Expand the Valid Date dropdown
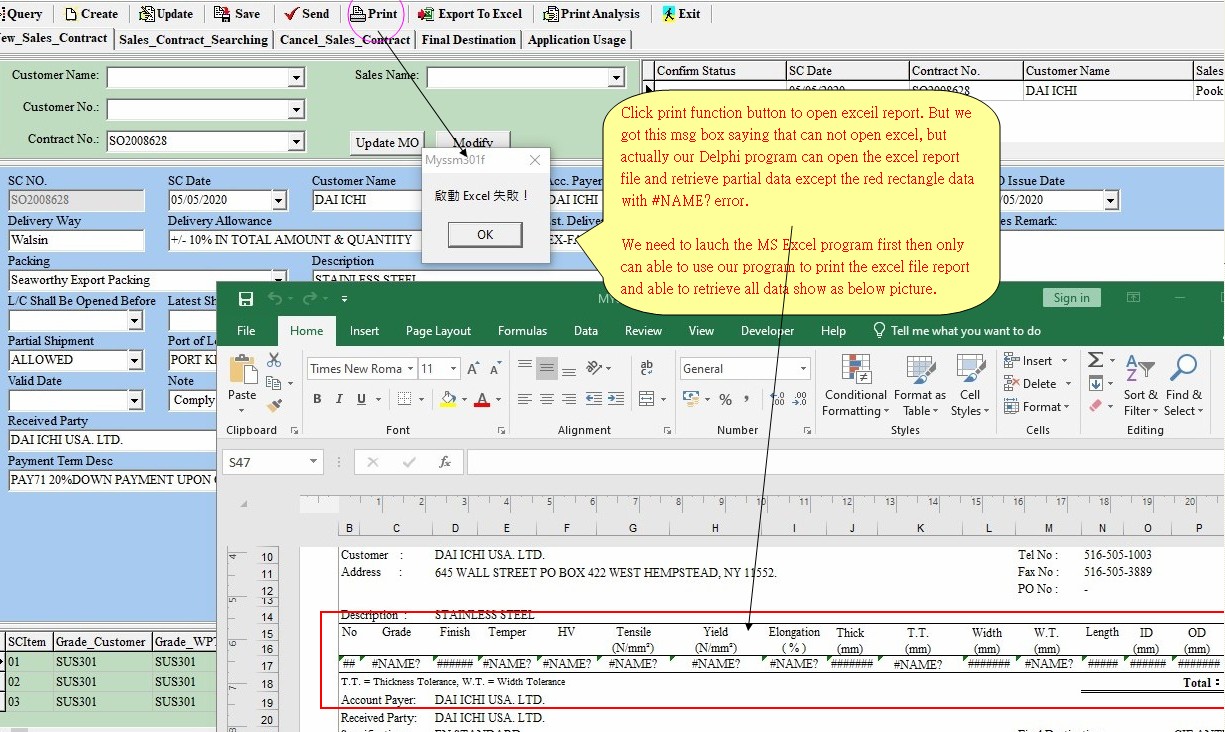 tap(135, 400)
